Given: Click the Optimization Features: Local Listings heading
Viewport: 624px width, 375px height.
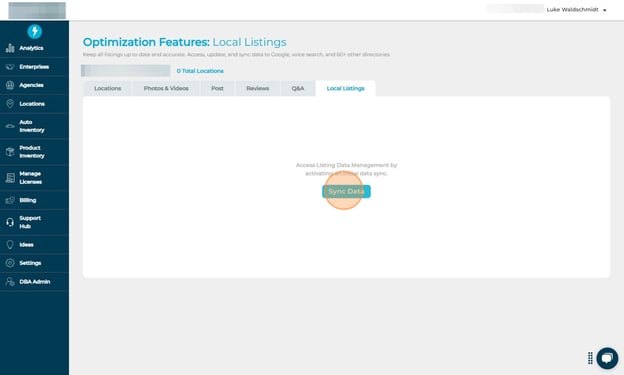Looking at the screenshot, I should click(185, 42).
